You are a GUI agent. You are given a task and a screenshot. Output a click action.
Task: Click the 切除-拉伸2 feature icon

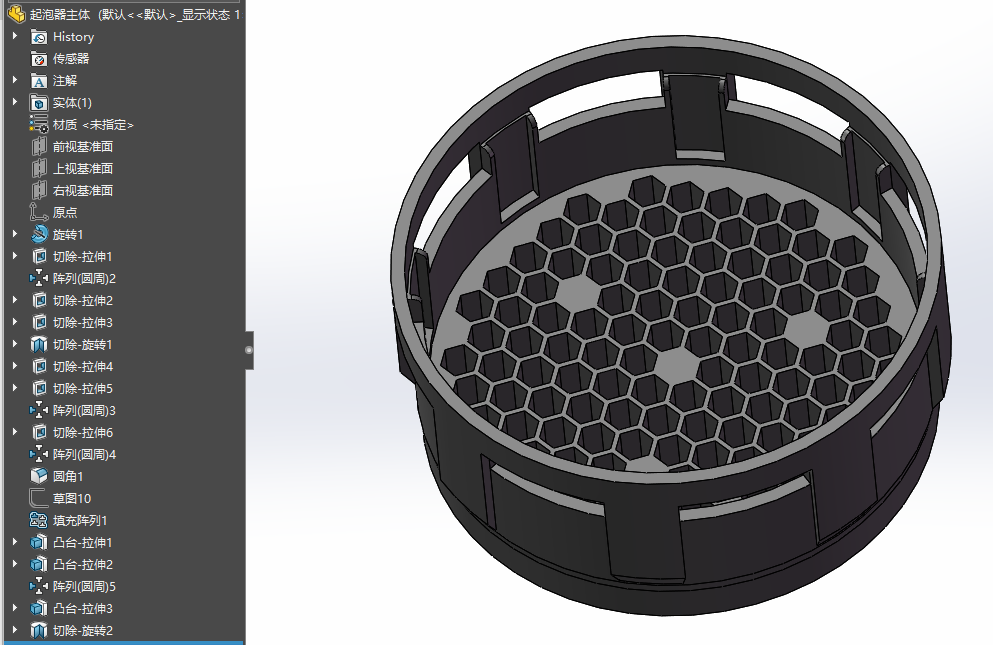[x=39, y=300]
